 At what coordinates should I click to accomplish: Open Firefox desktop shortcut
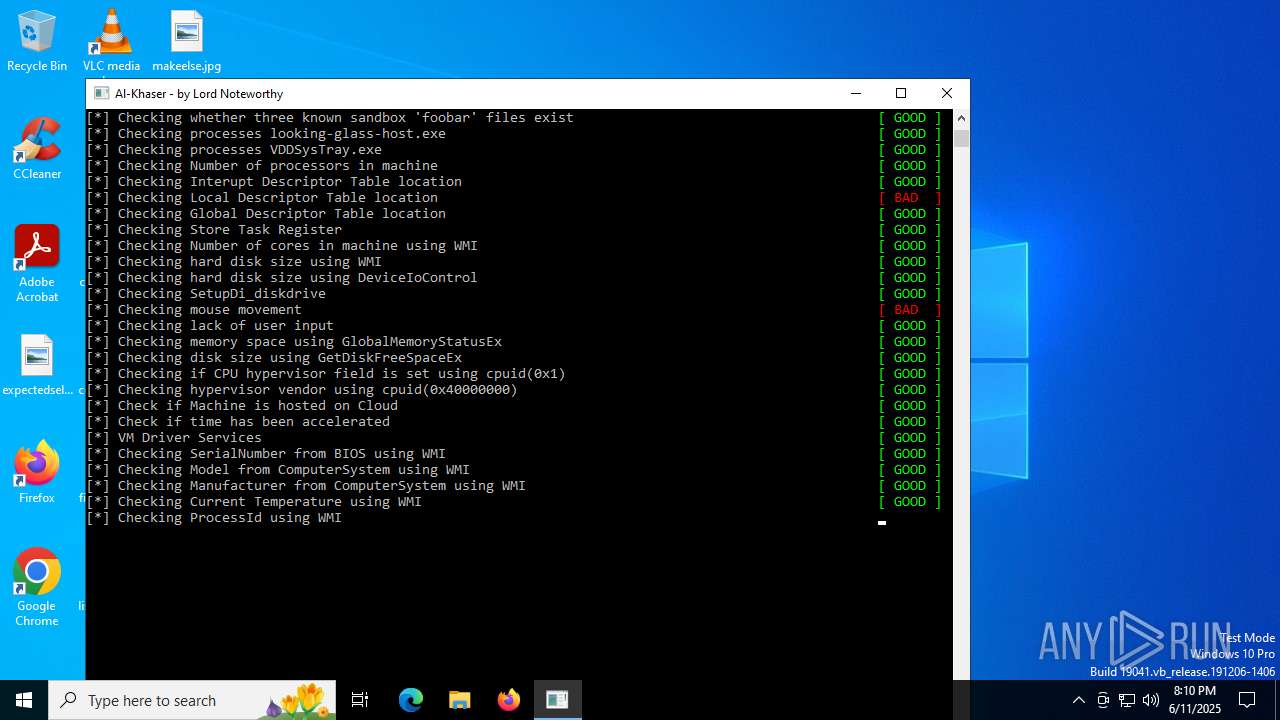(37, 473)
